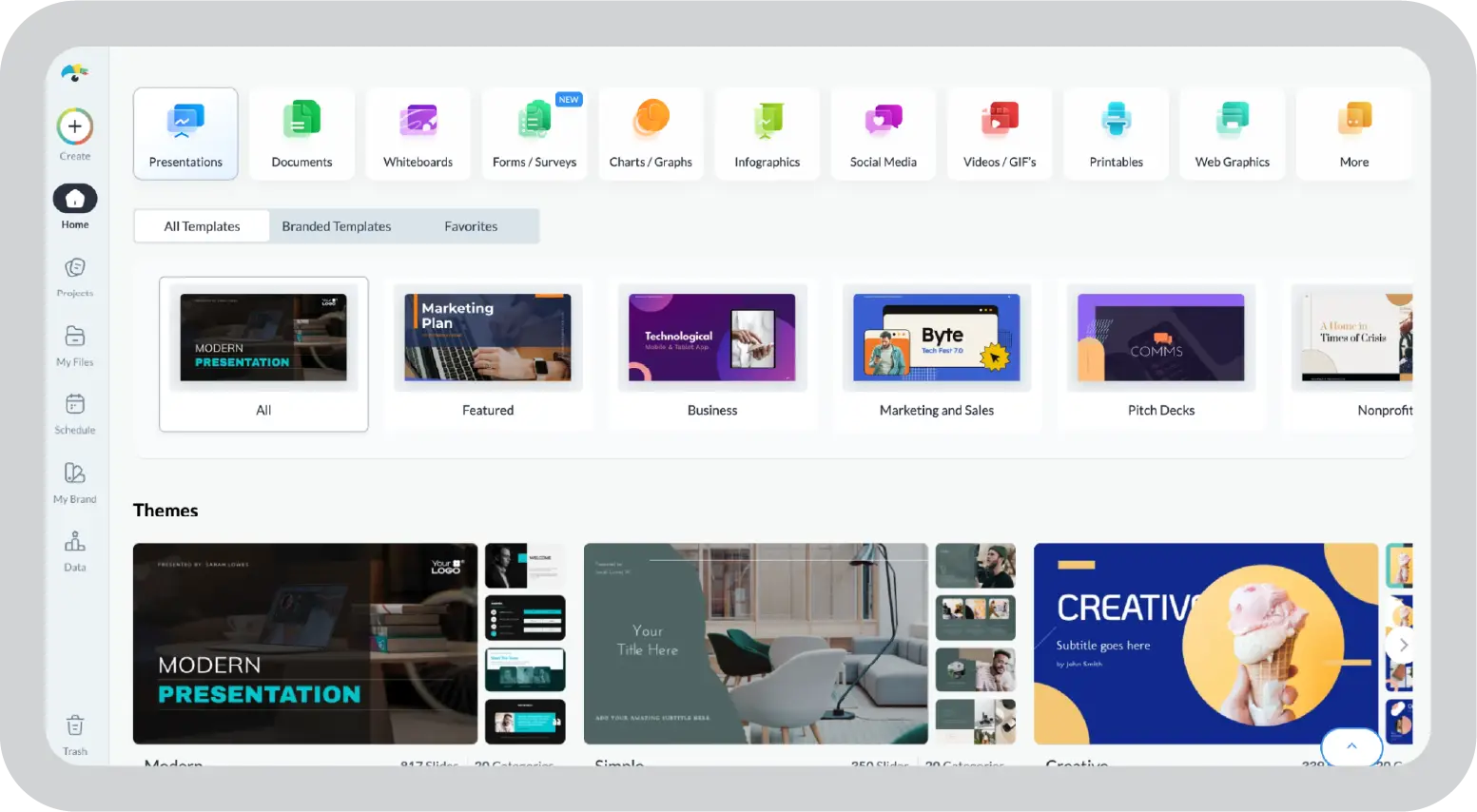Image resolution: width=1477 pixels, height=812 pixels.
Task: Click the Create plus icon
Action: [75, 126]
